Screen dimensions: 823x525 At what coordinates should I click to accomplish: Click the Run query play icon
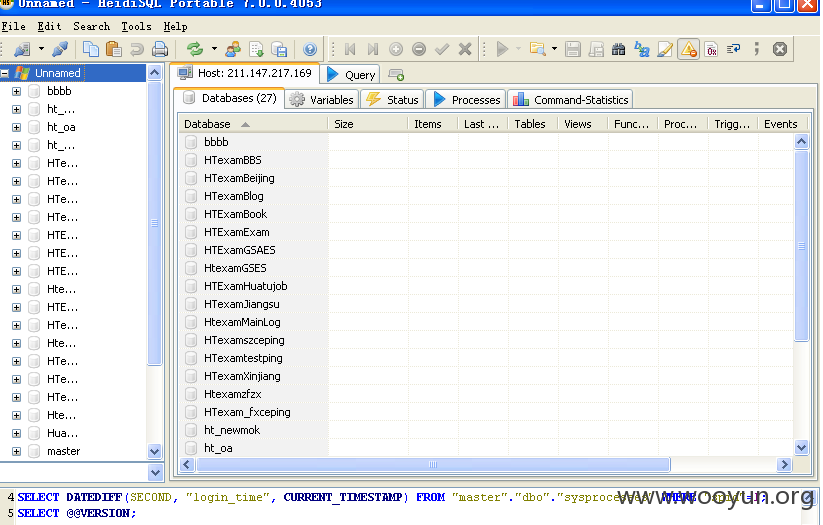coord(502,49)
